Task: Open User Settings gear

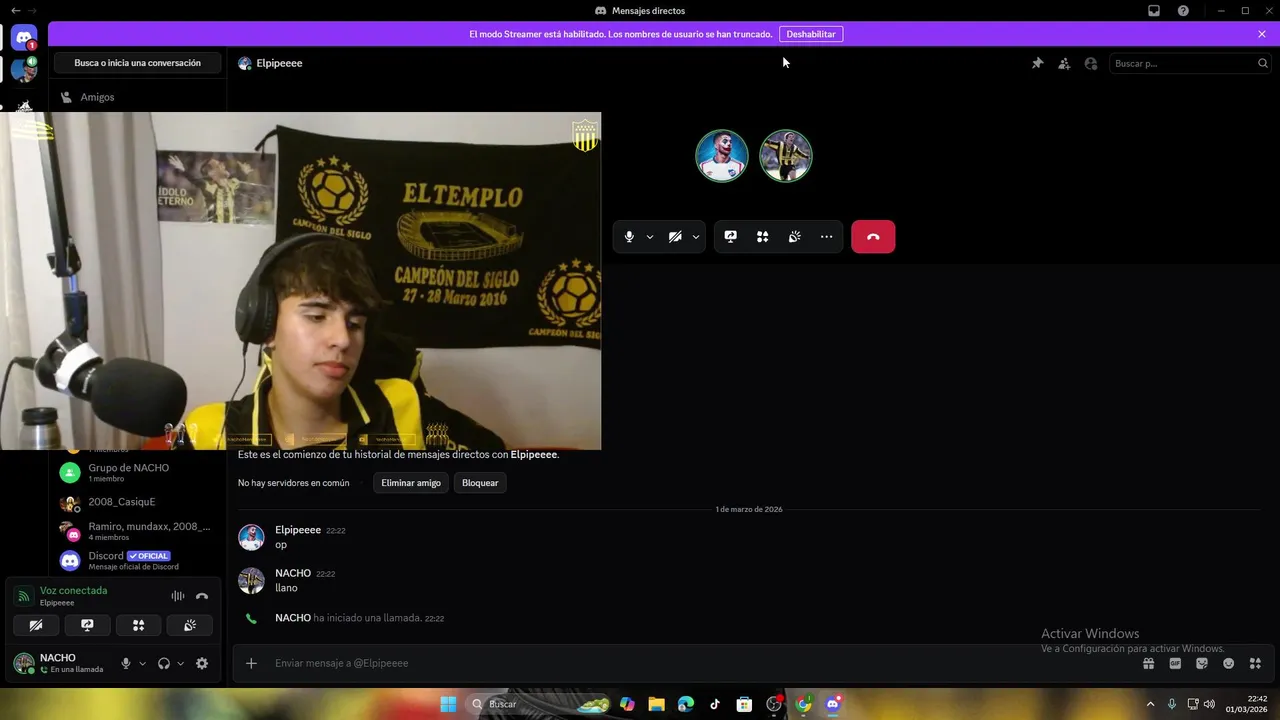Action: [x=202, y=663]
